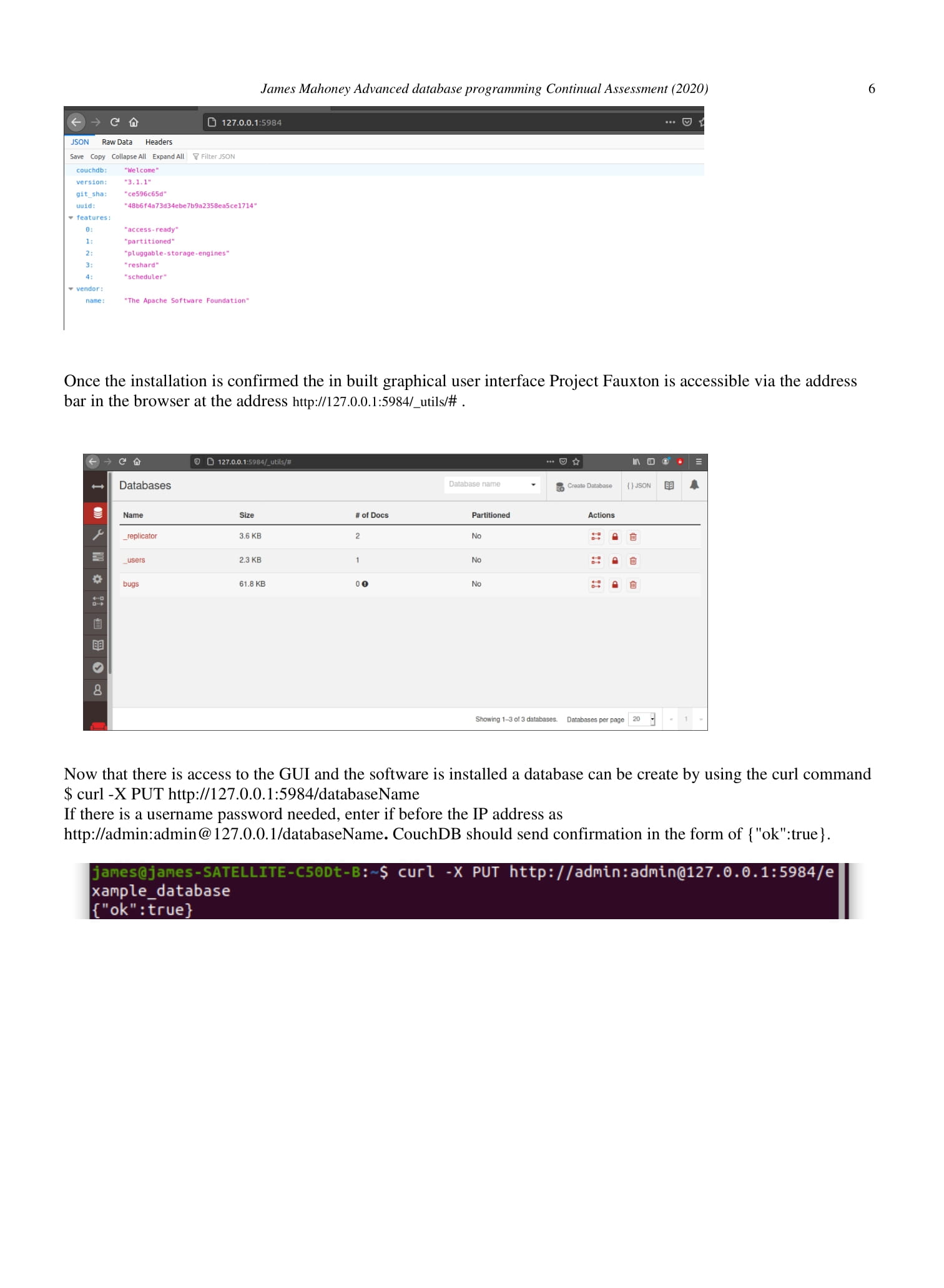Image resolution: width=944 pixels, height=1288 pixels.
Task: Collapse the vendor node
Action: (71, 289)
